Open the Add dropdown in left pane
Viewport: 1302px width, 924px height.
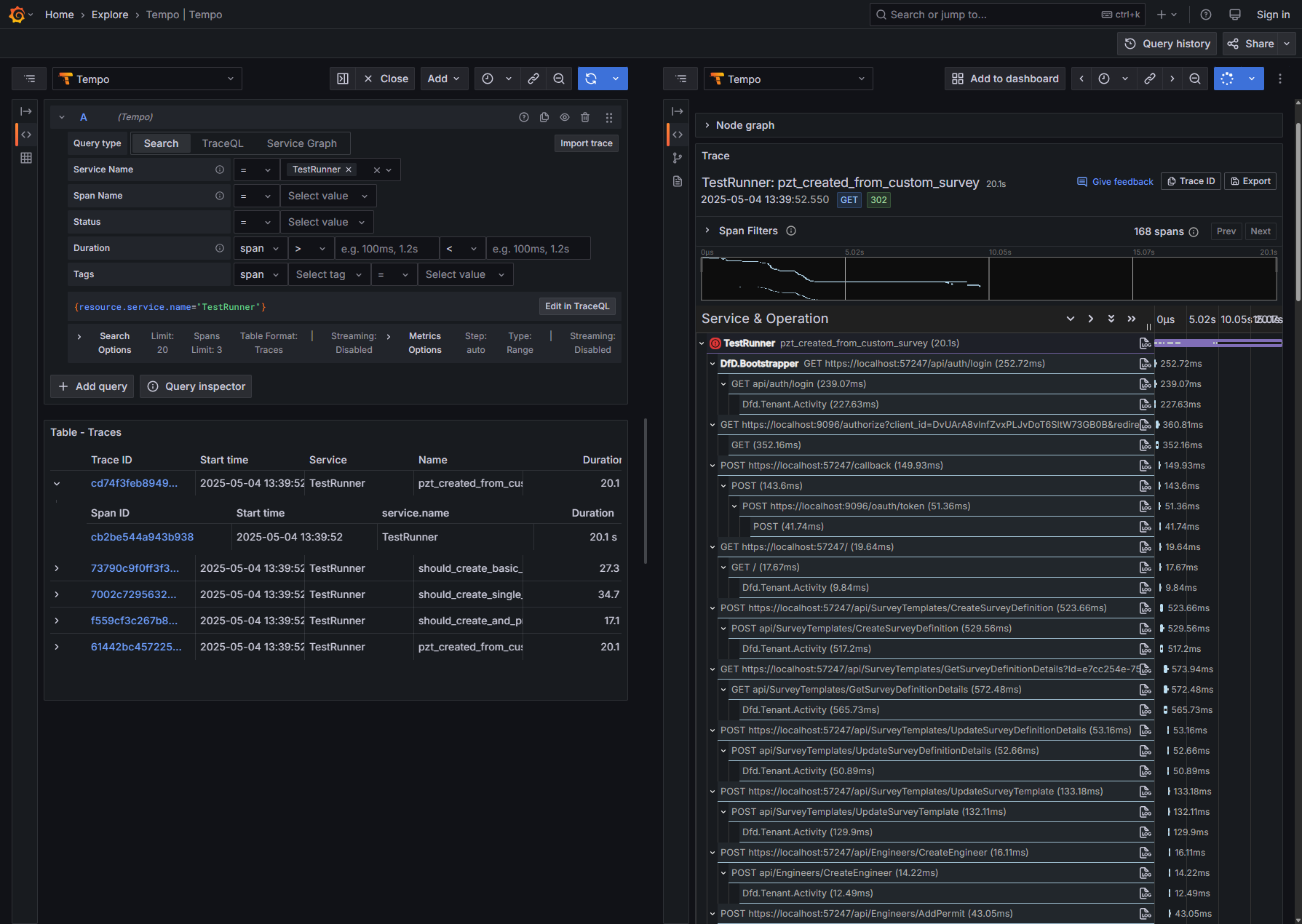tap(443, 79)
